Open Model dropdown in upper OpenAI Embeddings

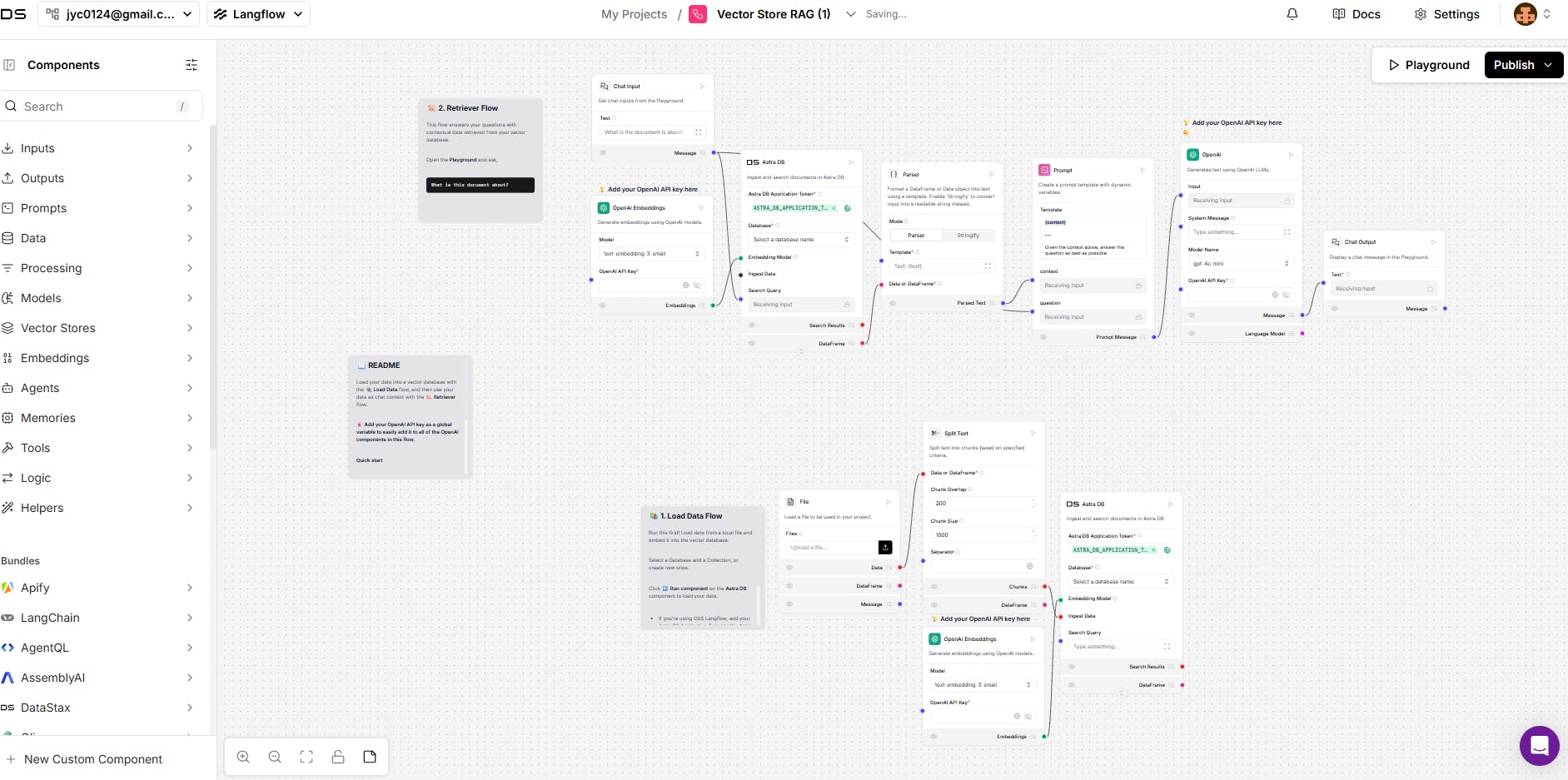click(652, 253)
